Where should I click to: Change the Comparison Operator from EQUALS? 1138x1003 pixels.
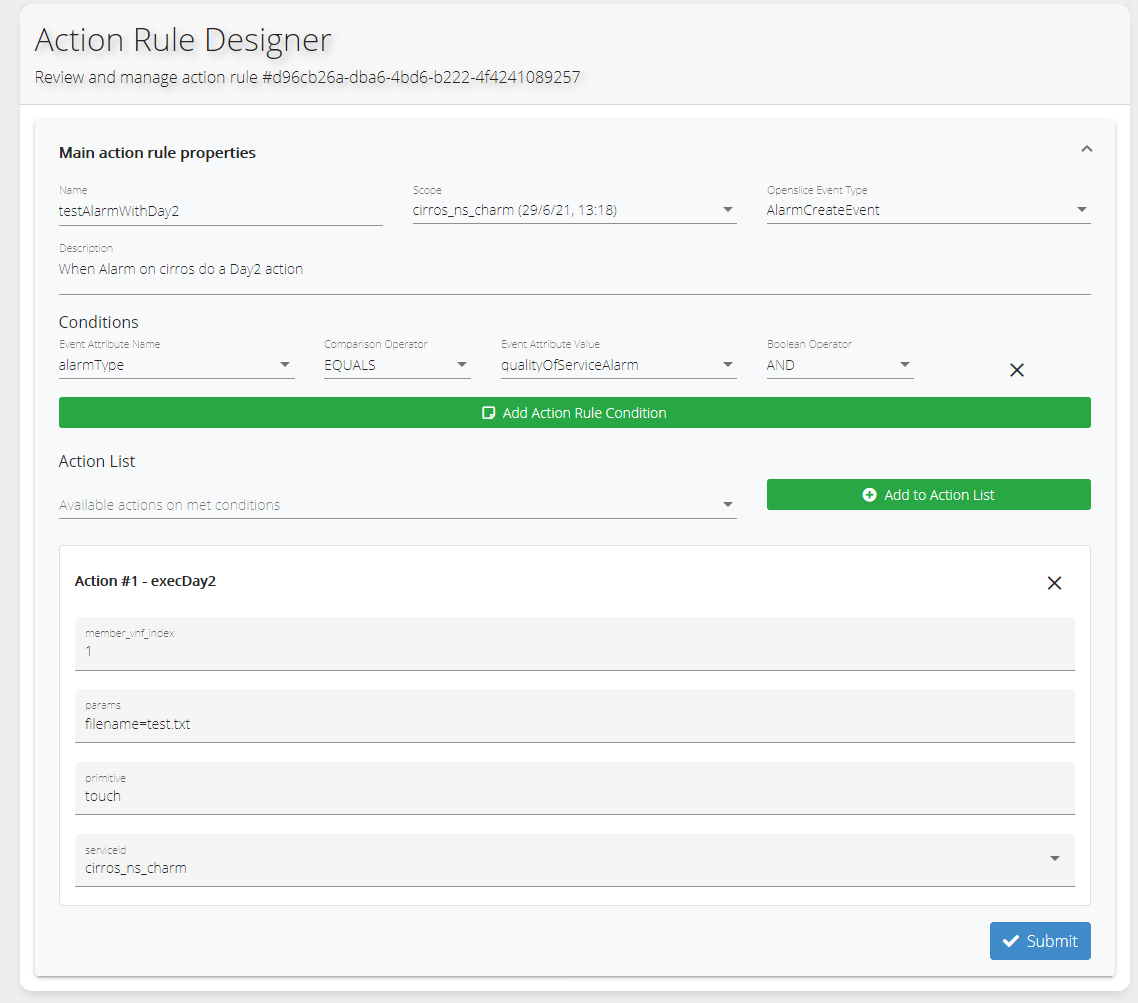tap(396, 365)
